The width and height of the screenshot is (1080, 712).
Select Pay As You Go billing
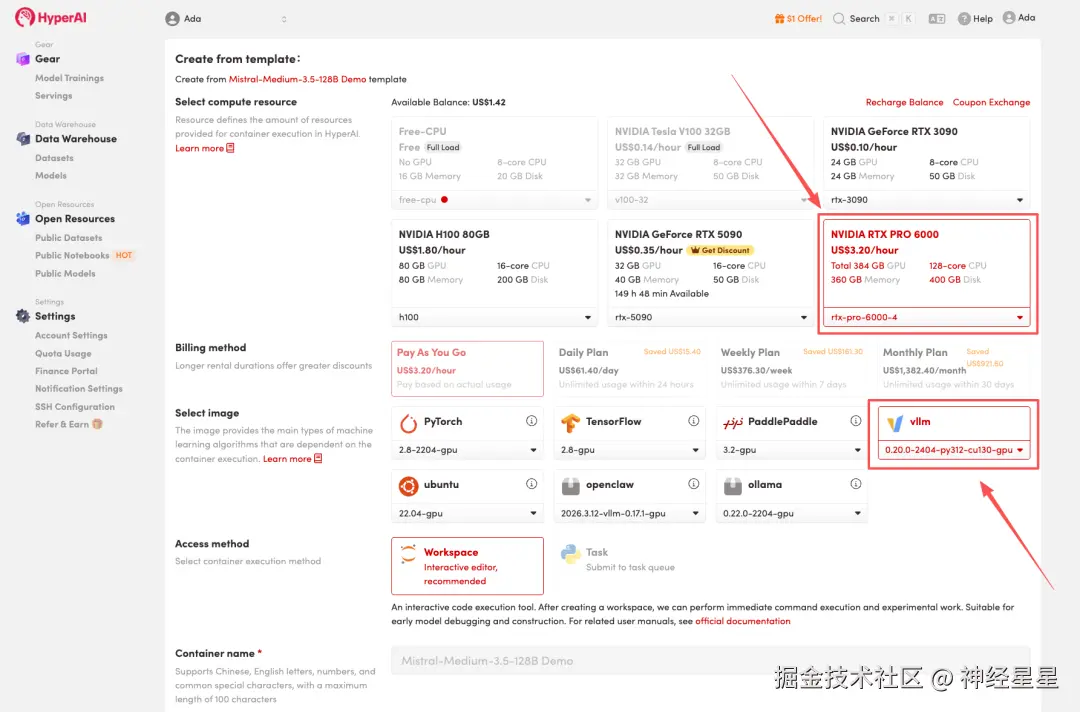[467, 369]
